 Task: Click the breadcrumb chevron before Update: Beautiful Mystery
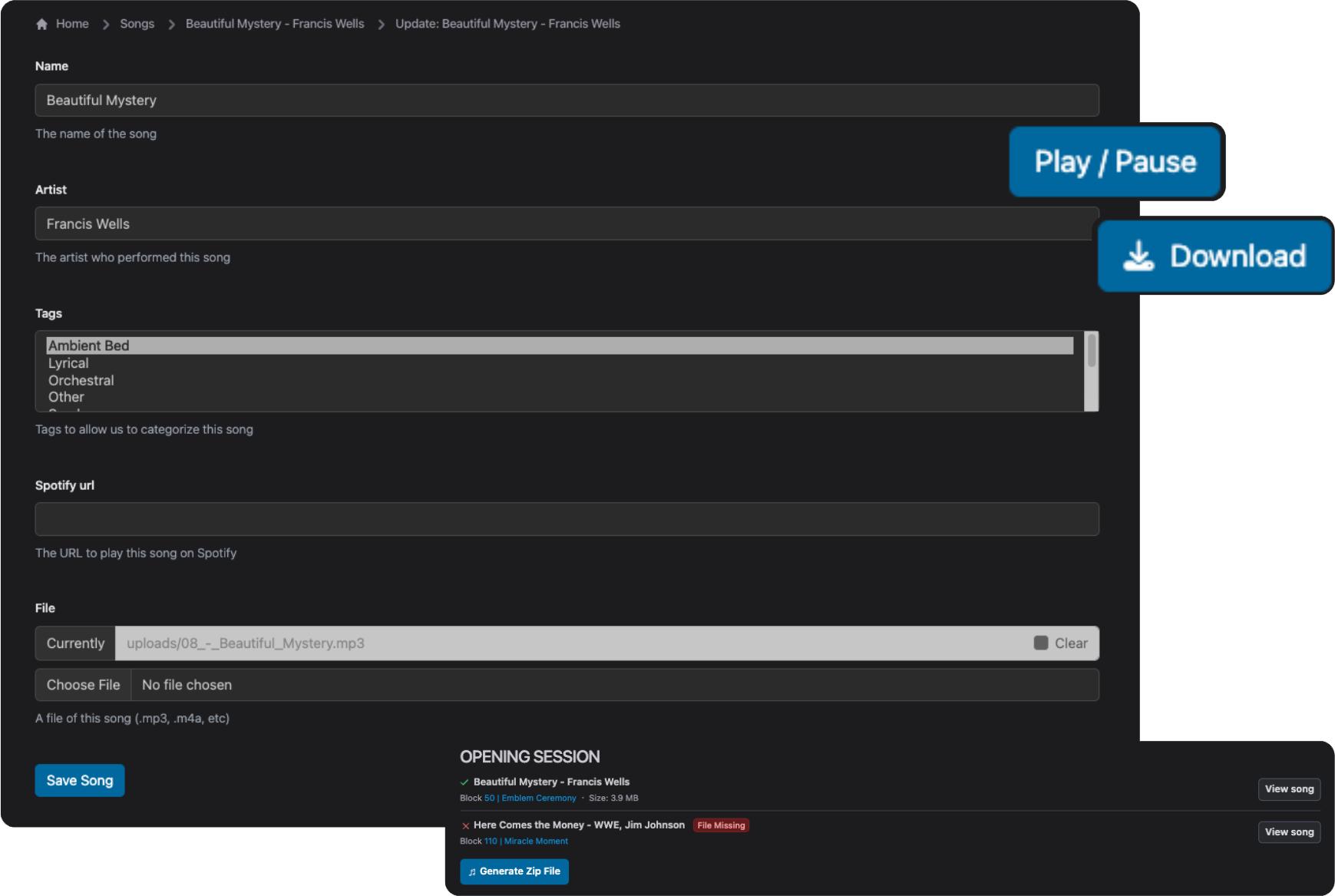pos(381,25)
